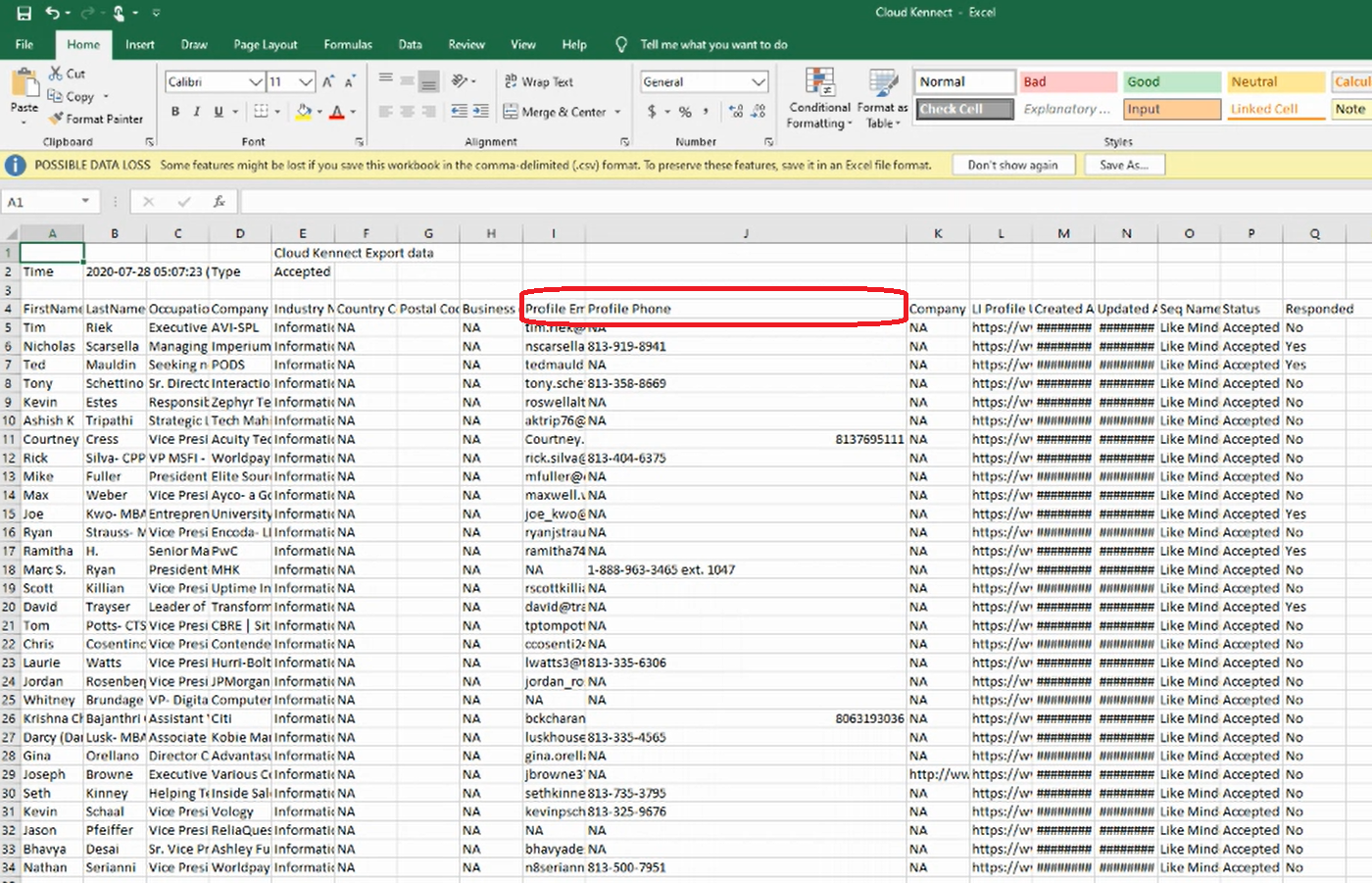Apply percent style
This screenshot has height=883, width=1372.
[685, 112]
